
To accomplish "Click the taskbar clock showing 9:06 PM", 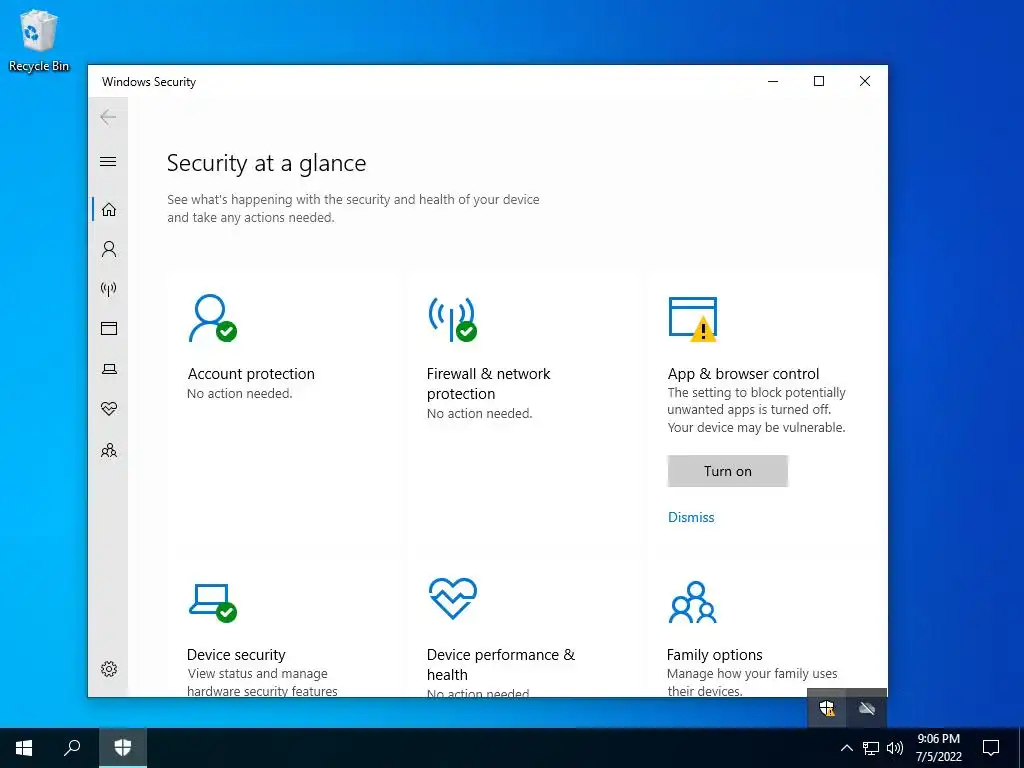I will (938, 748).
